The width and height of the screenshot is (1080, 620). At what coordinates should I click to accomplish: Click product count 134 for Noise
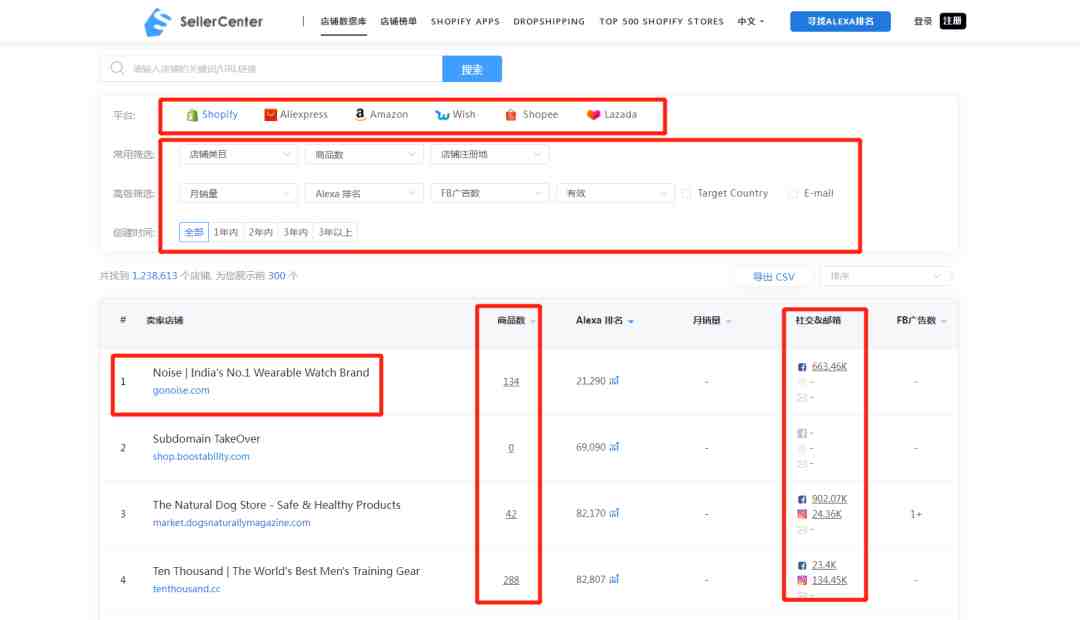pos(511,382)
